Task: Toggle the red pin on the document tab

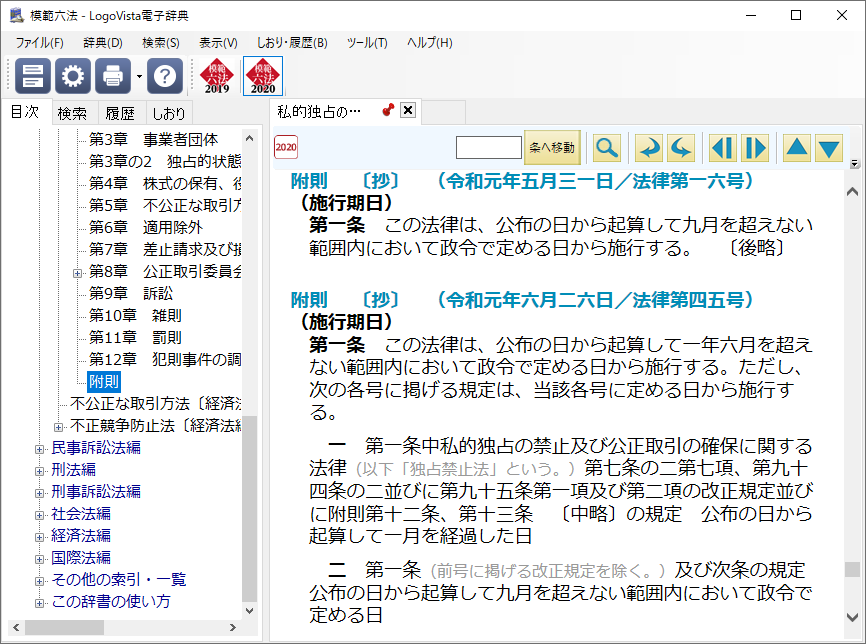Action: [388, 110]
